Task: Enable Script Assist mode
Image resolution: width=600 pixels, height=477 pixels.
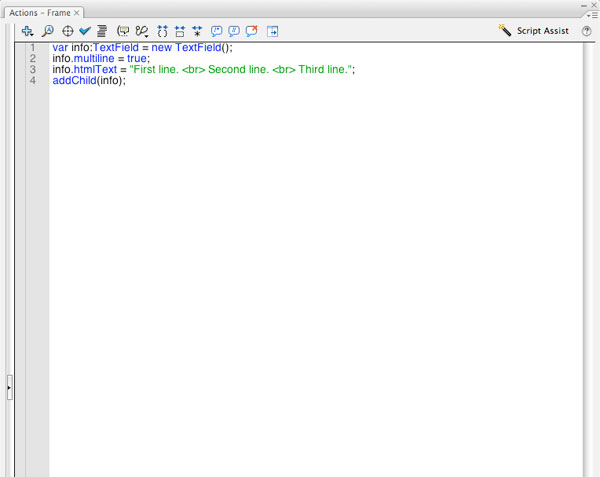Action: 533,31
